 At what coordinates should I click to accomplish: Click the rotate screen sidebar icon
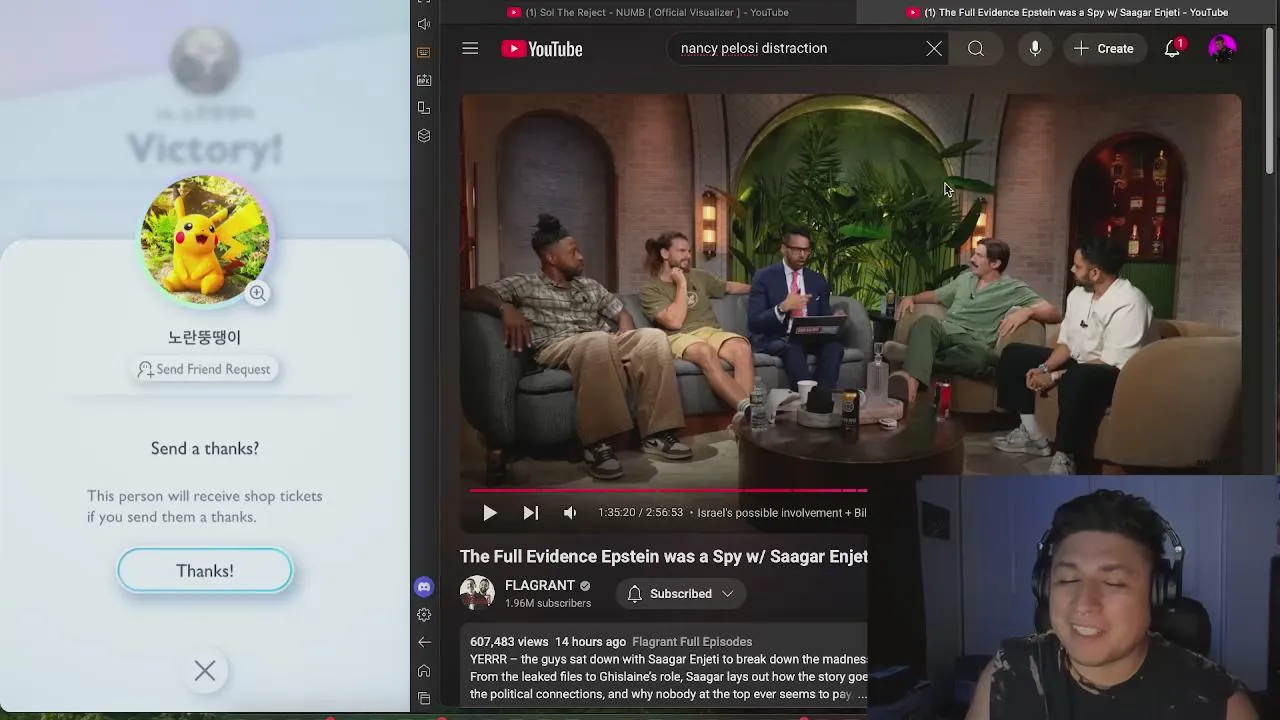tap(424, 108)
